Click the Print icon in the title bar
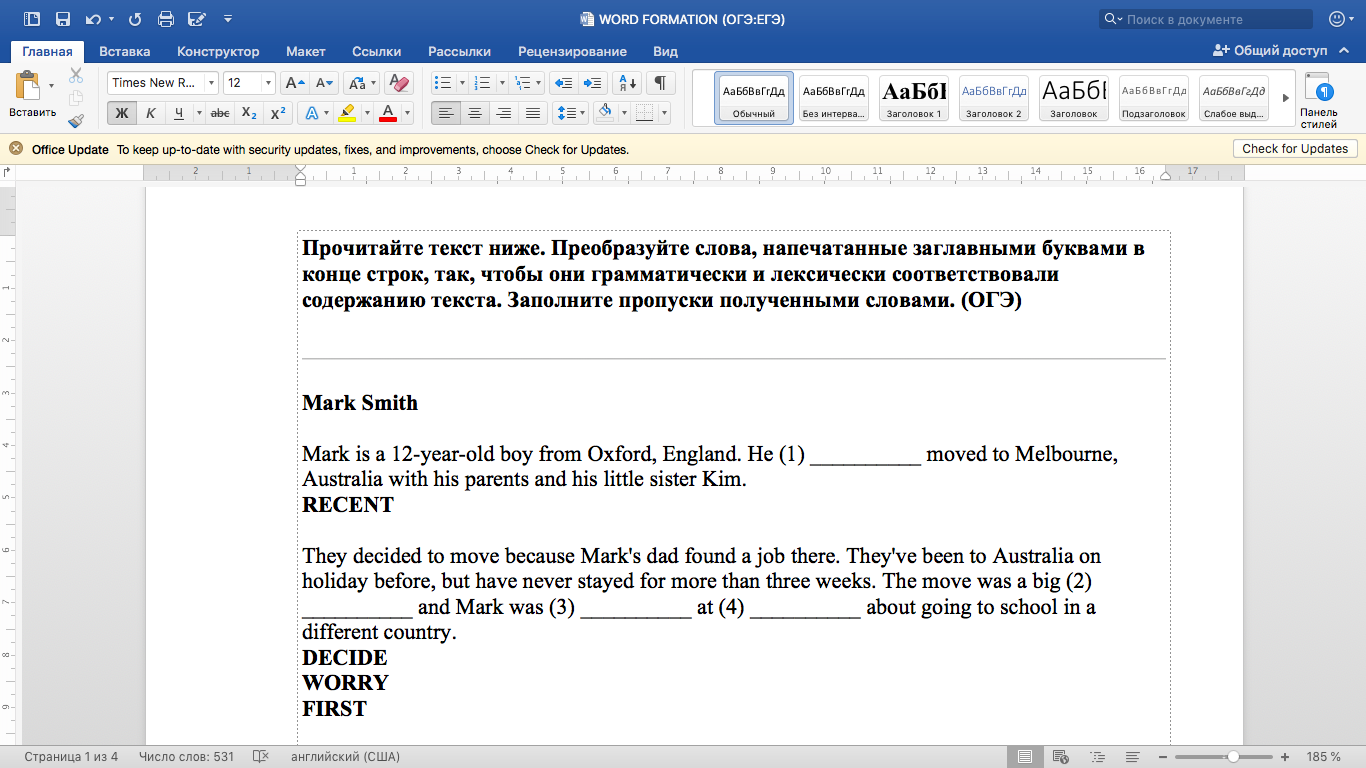 166,19
